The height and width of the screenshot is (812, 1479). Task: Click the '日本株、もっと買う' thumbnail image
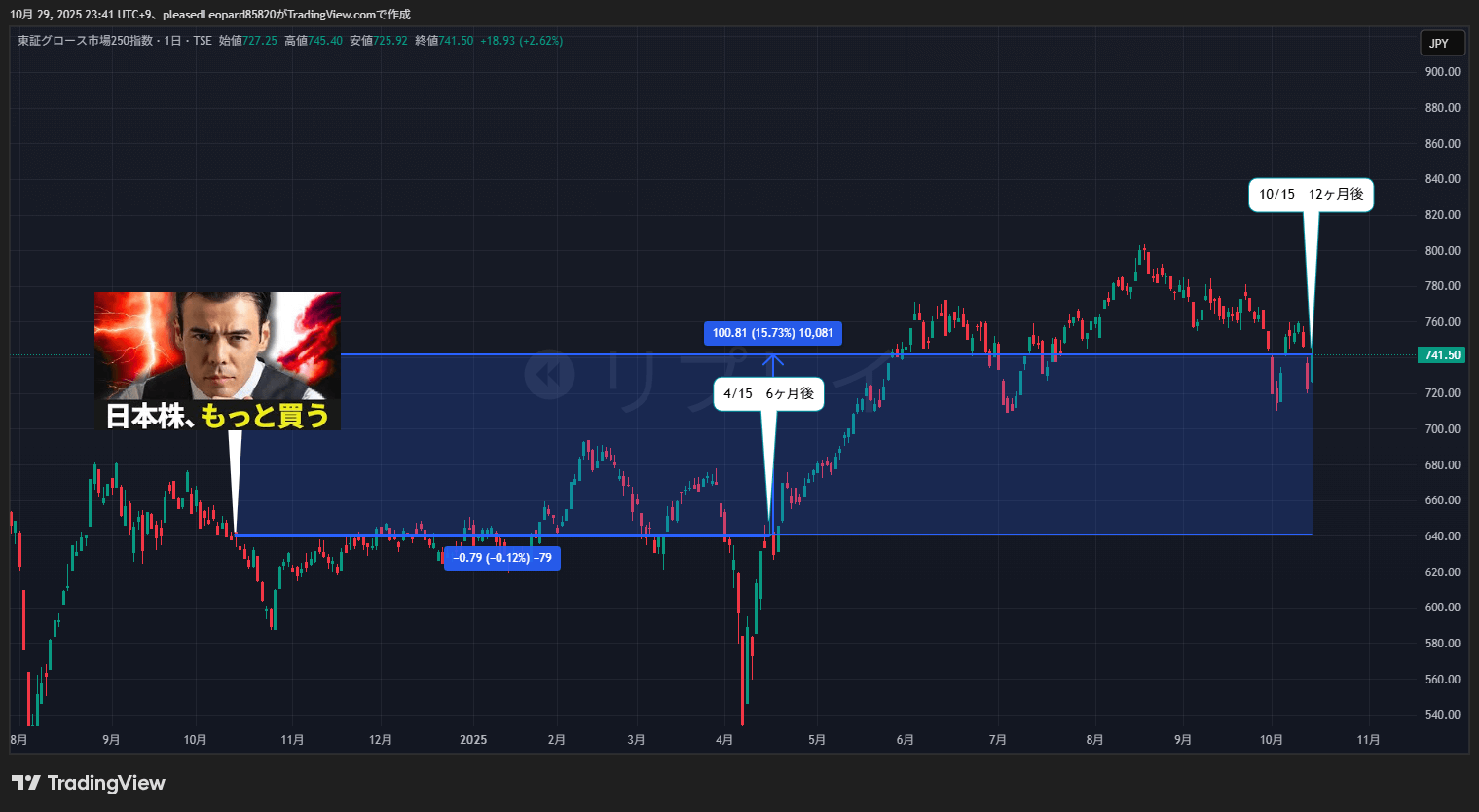point(217,360)
